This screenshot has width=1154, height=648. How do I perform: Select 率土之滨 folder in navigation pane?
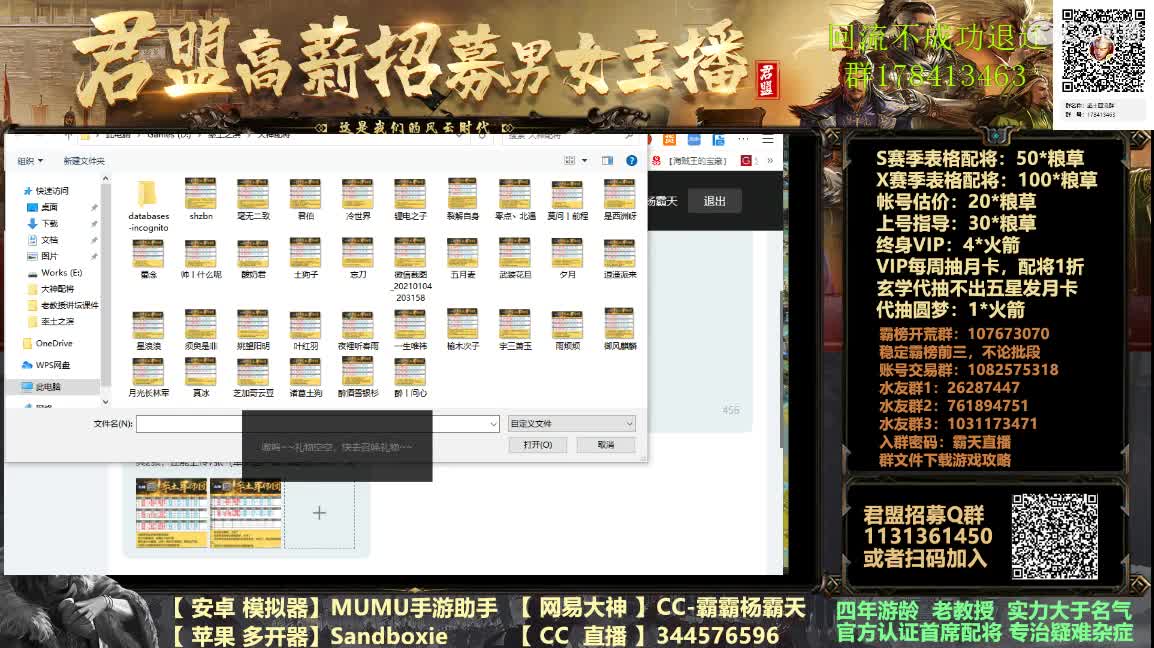coord(51,321)
